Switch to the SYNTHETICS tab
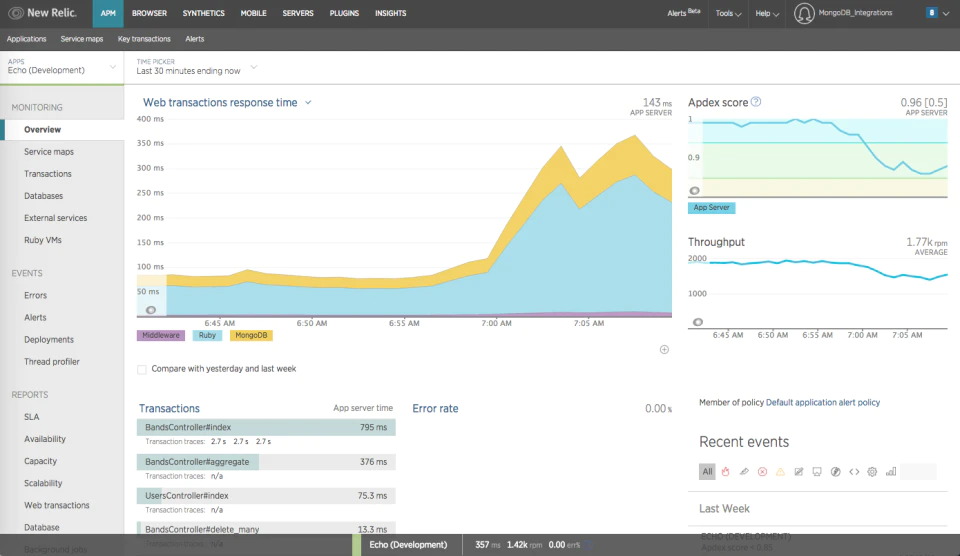The height and width of the screenshot is (556, 960). click(203, 13)
